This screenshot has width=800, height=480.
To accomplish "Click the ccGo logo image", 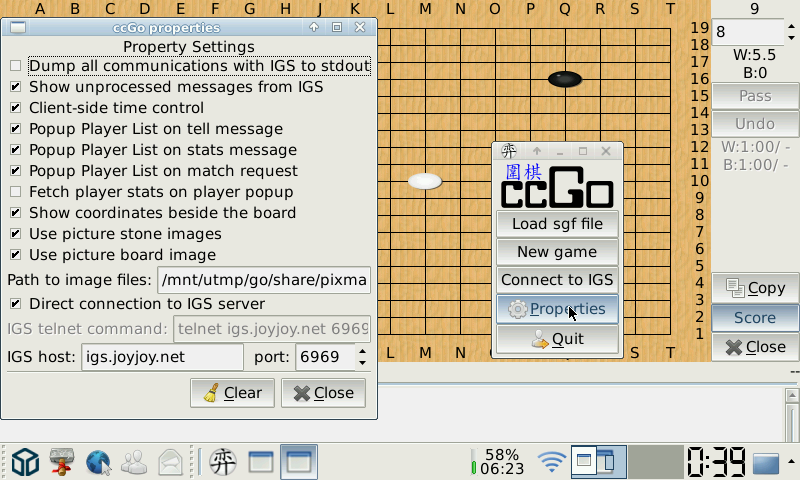I will coord(557,186).
